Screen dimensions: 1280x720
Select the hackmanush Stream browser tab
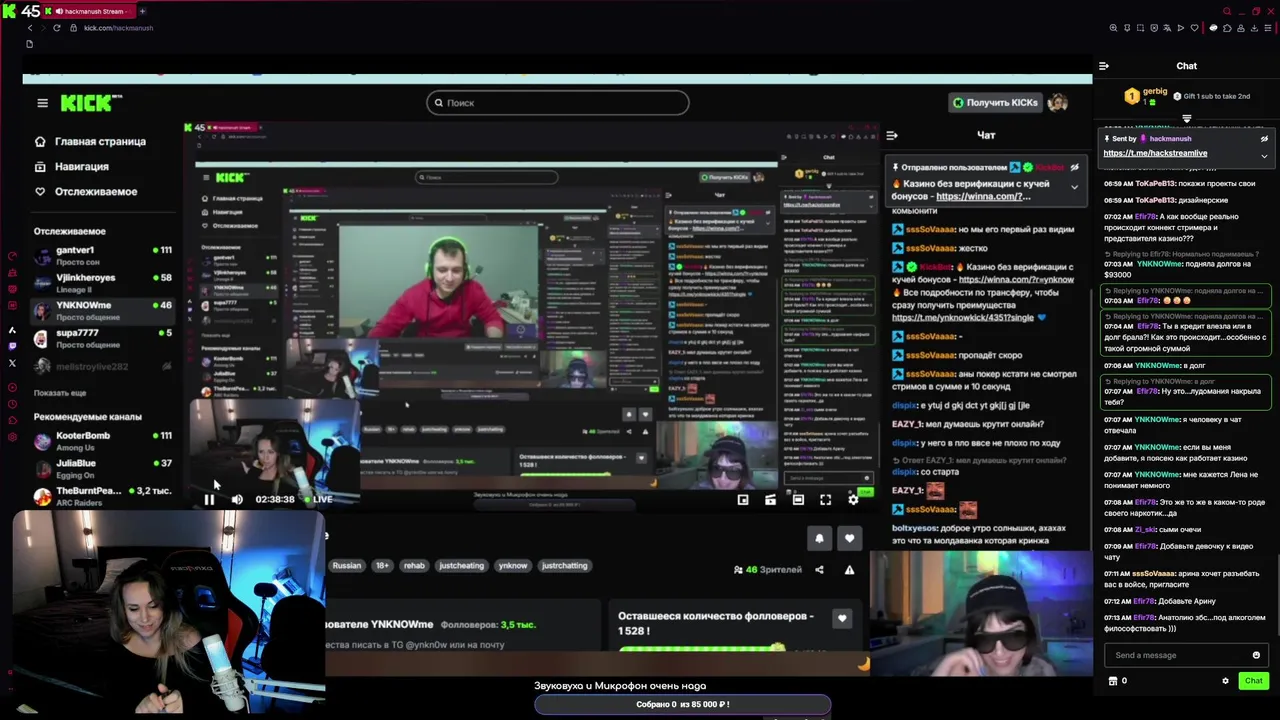click(90, 11)
